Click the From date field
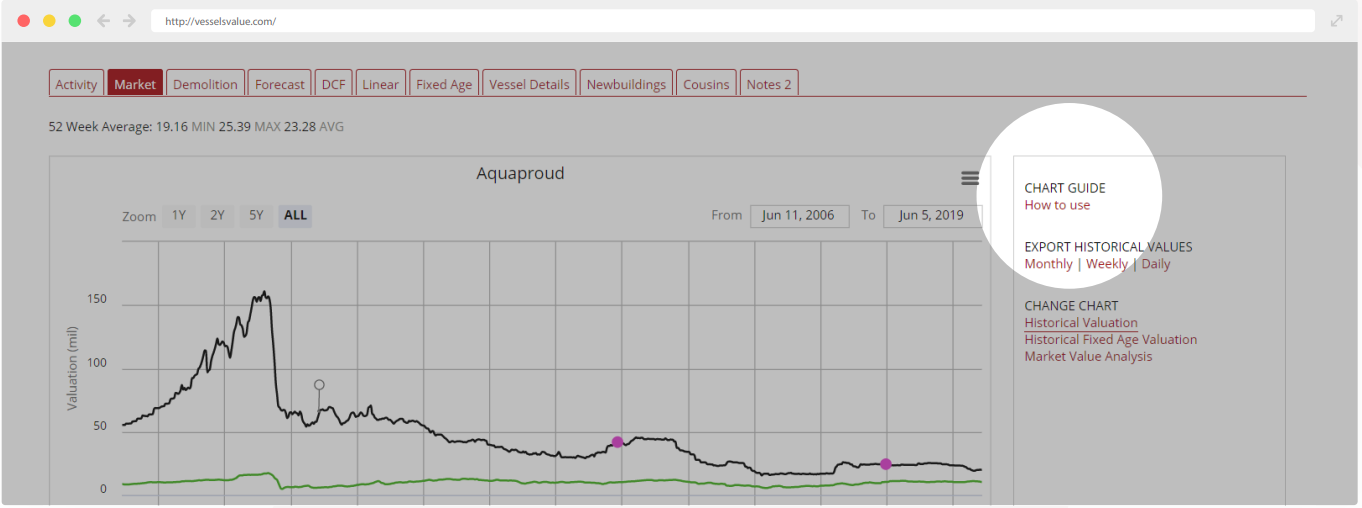 tap(799, 215)
